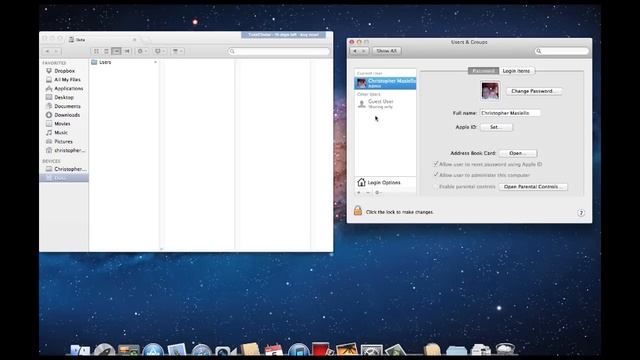
Task: Open Users & Groups help button
Action: pyautogui.click(x=581, y=213)
